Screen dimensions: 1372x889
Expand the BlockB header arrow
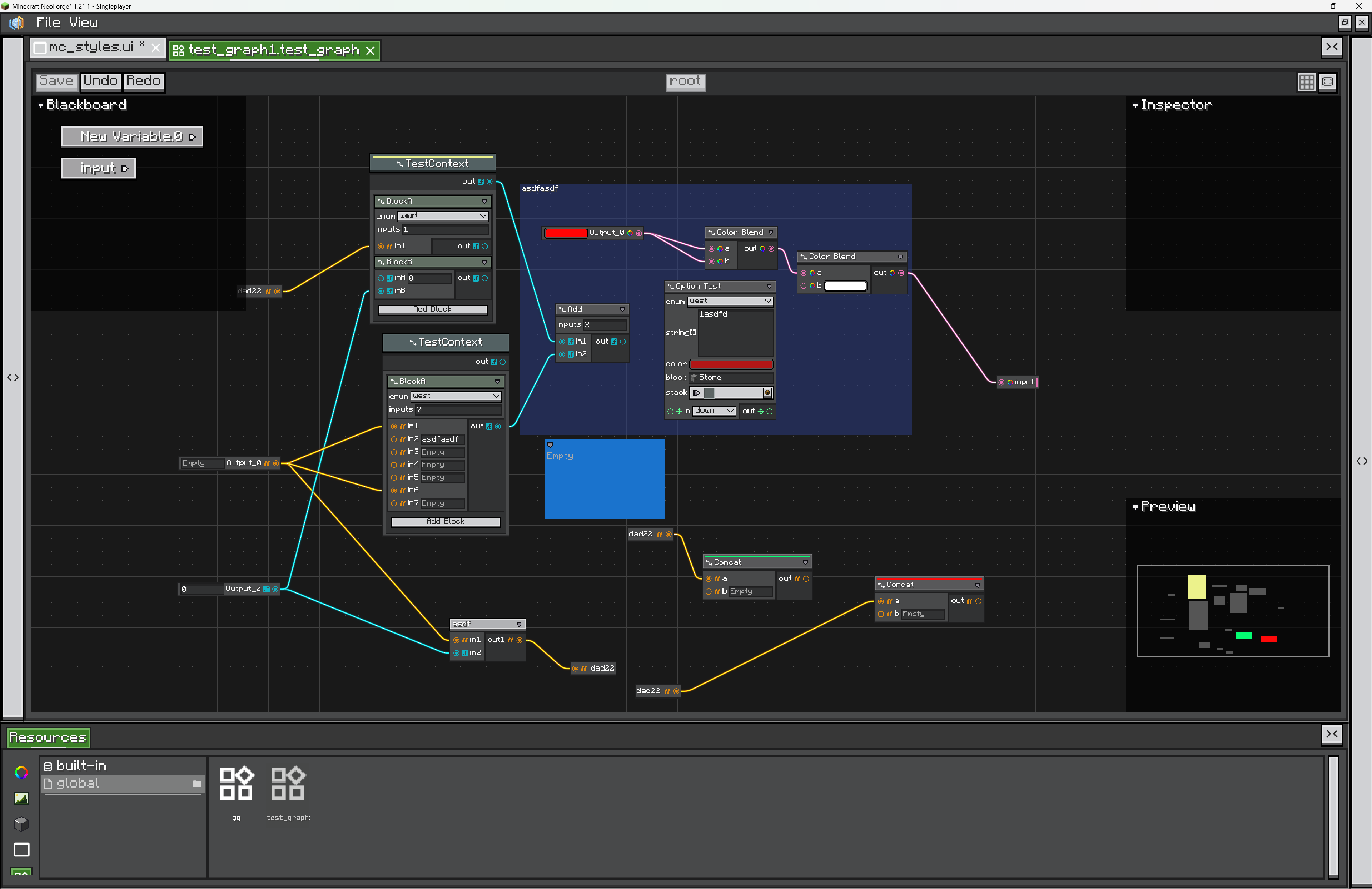tap(484, 262)
